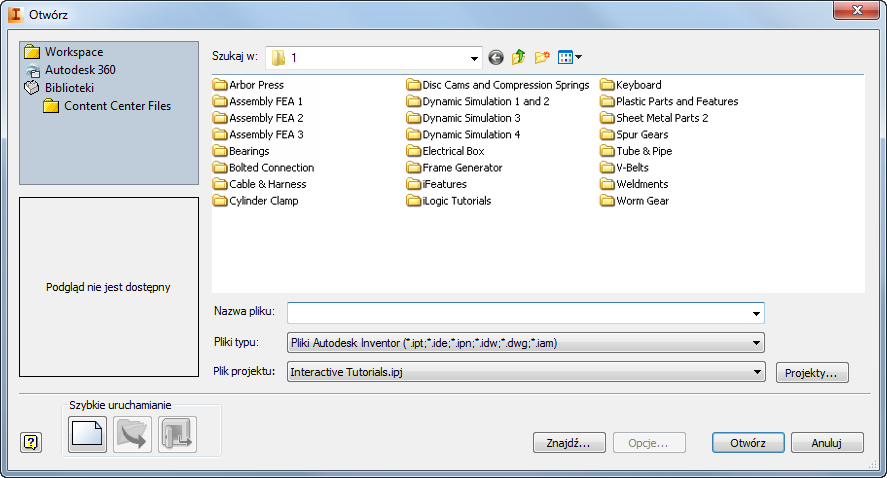This screenshot has height=478, width=887.
Task: Close the Otwórz dialog window
Action: pyautogui.click(x=857, y=10)
